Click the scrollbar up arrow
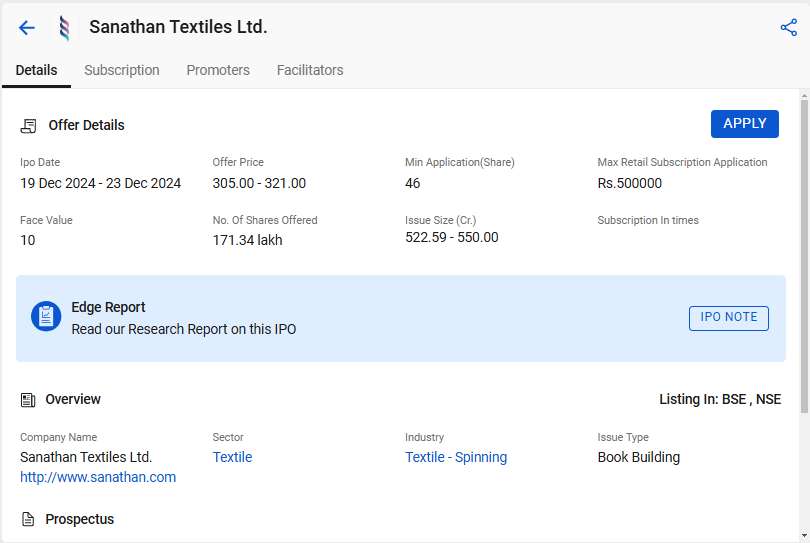Screen dimensions: 810x543 [x=804, y=96]
